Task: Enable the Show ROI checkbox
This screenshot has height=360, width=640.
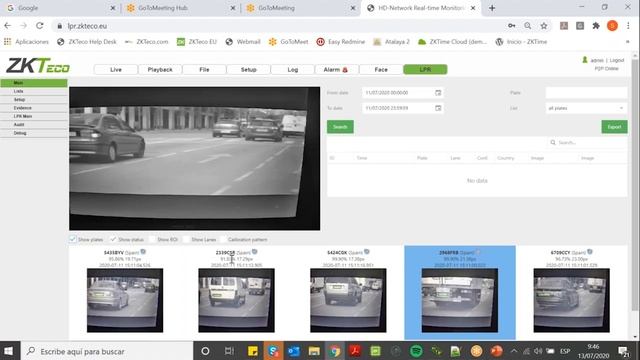Action: [152, 239]
